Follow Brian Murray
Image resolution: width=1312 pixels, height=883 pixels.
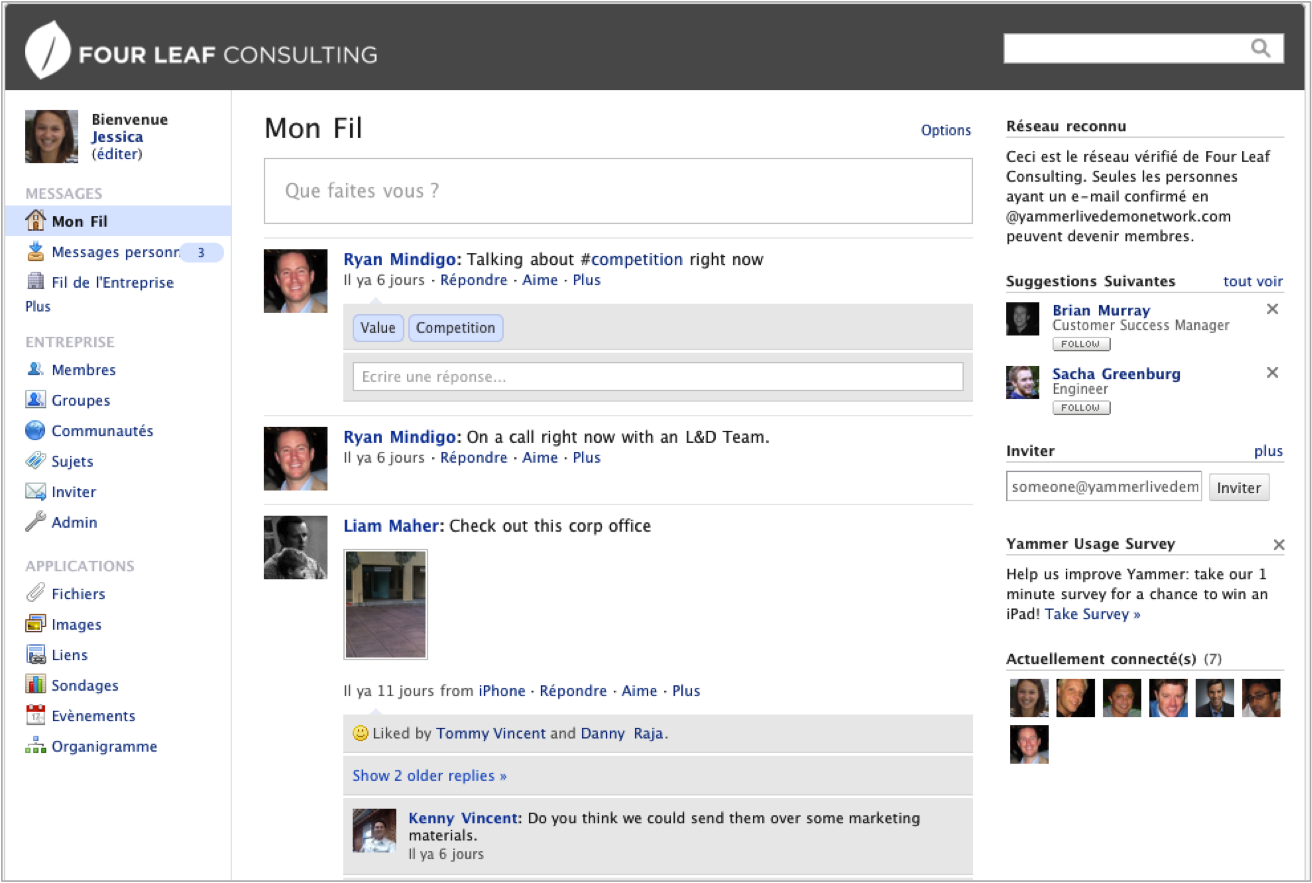1081,344
